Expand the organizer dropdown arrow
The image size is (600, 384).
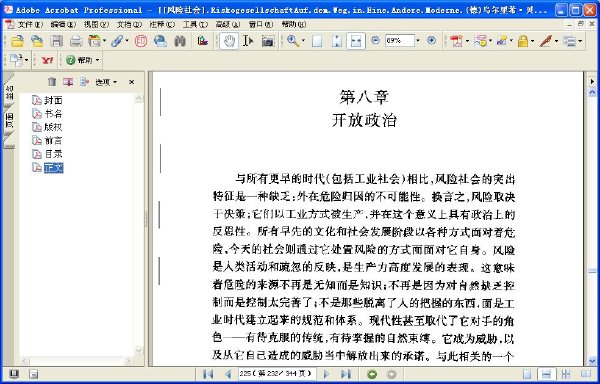(x=104, y=41)
